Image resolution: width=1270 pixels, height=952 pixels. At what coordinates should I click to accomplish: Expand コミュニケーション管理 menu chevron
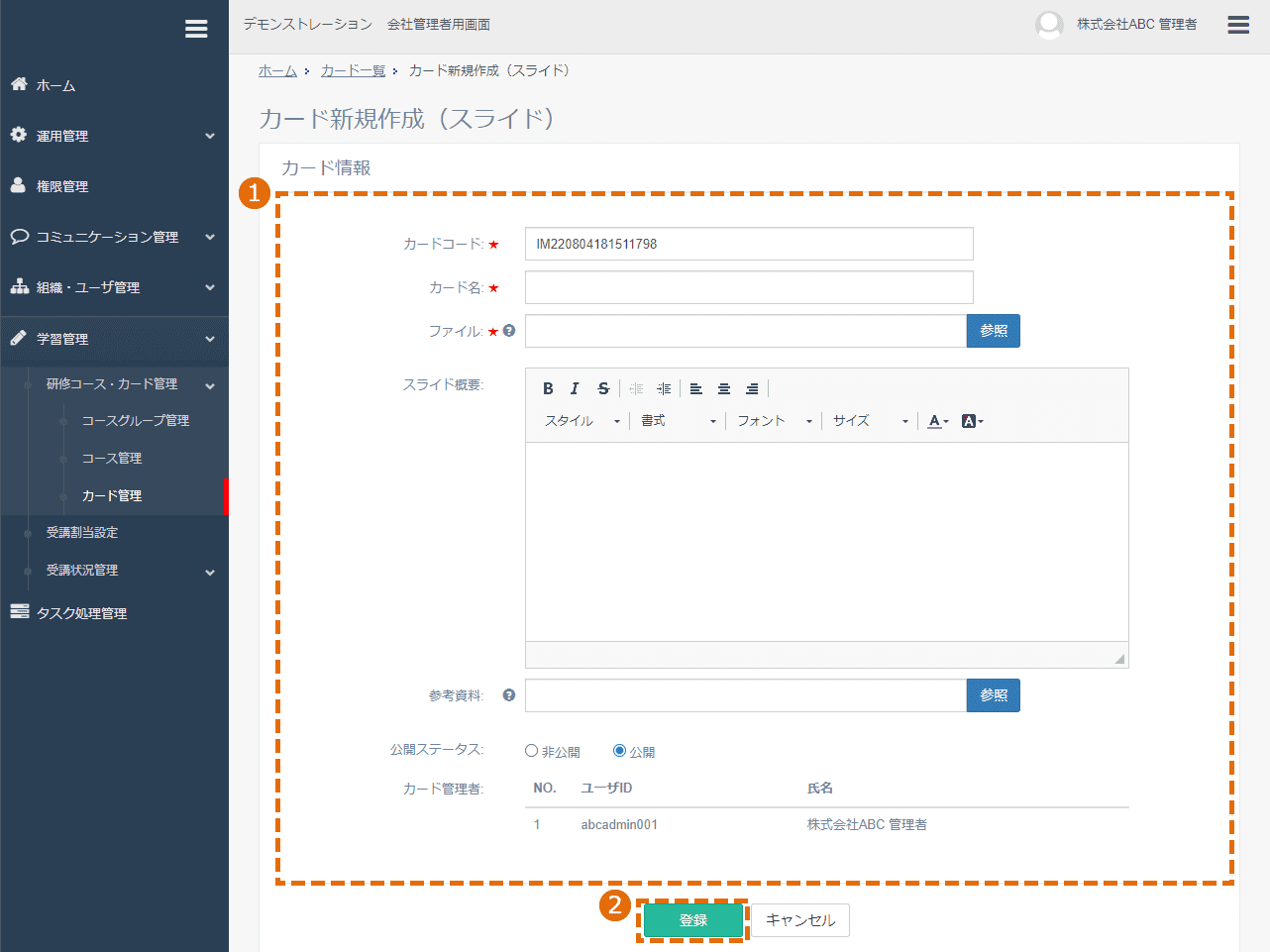point(210,237)
